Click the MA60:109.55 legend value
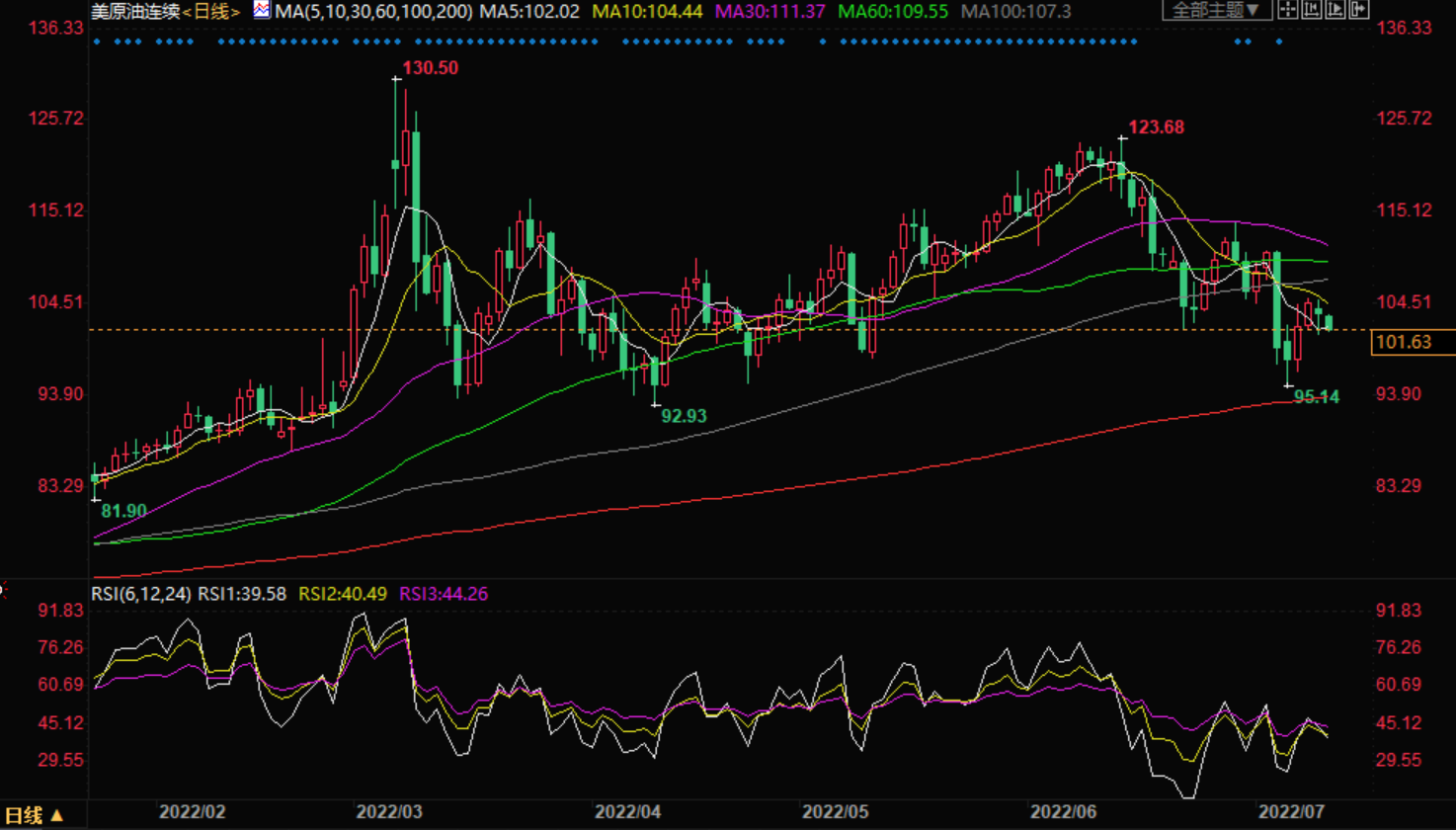This screenshot has height=830, width=1456. click(893, 12)
